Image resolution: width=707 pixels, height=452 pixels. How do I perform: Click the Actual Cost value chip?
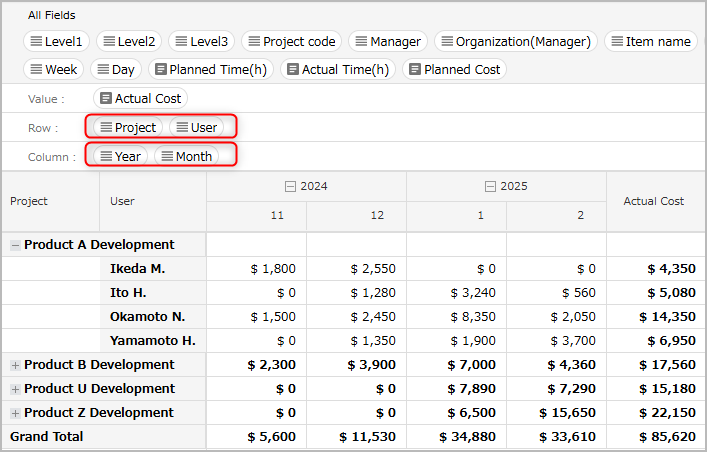[x=141, y=98]
